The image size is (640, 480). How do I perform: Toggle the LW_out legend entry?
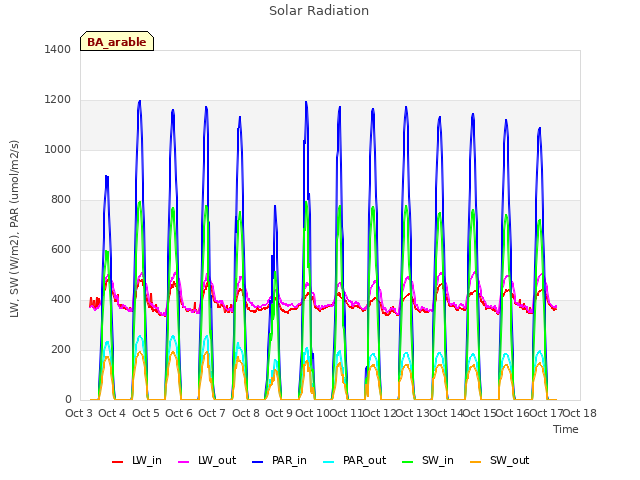207,460
